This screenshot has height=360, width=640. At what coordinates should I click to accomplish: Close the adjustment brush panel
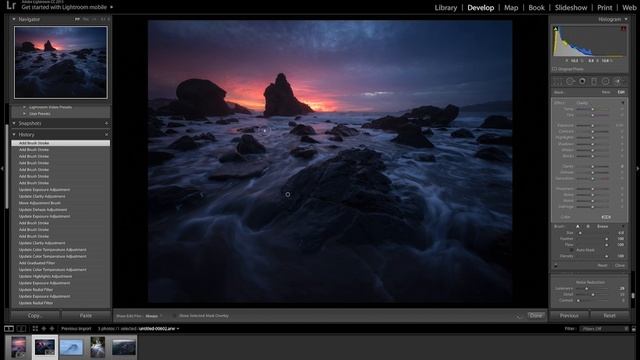(x=620, y=266)
